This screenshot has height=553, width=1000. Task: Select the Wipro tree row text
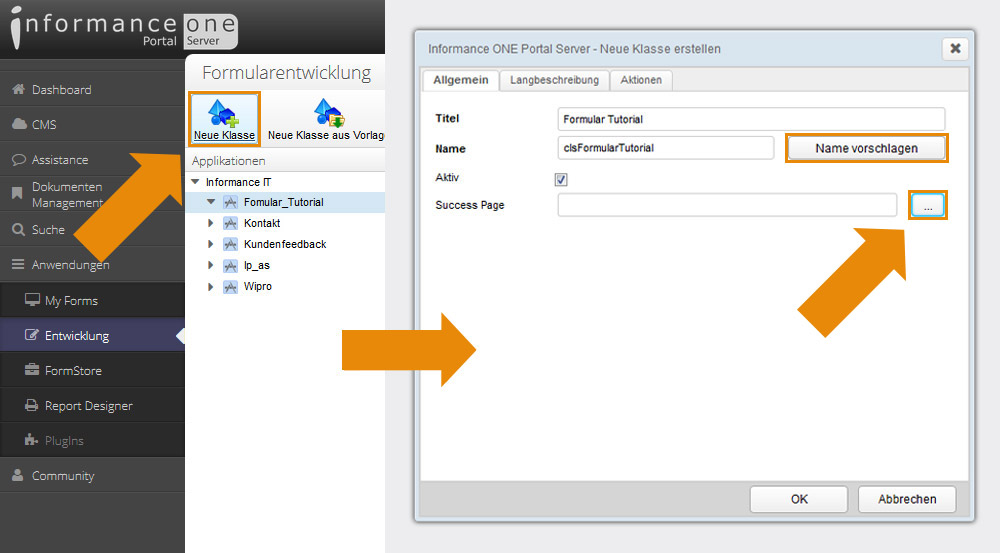(258, 286)
